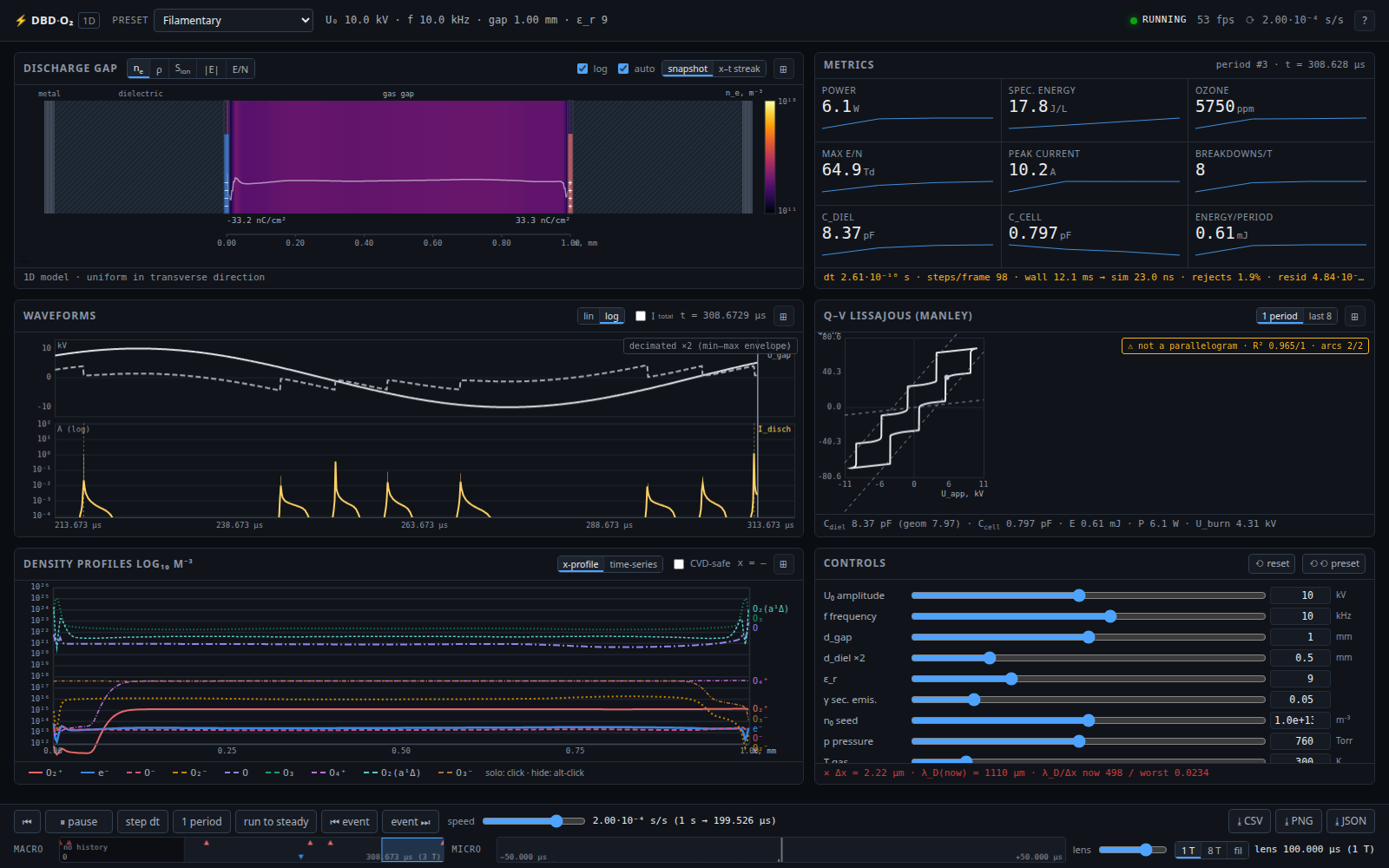Disable the auto checkbox

pos(623,69)
